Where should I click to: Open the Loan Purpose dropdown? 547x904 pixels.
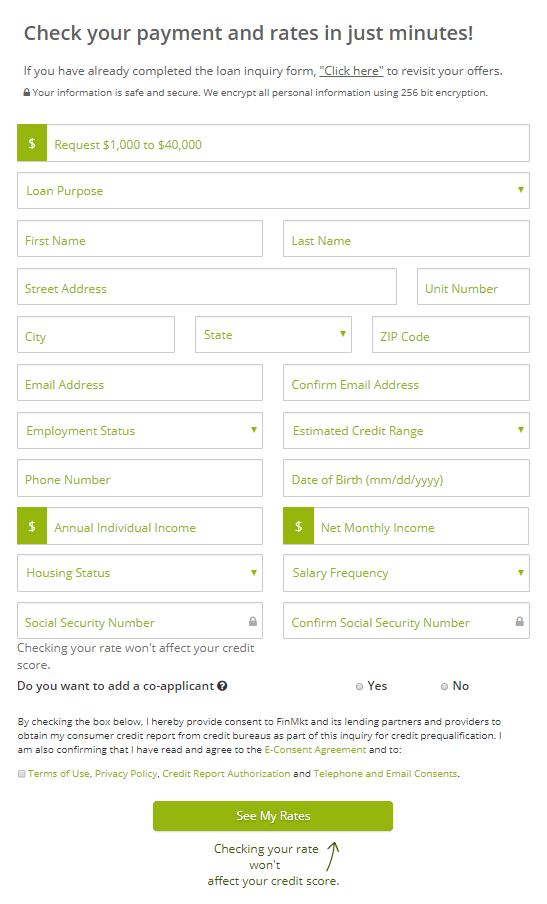click(x=273, y=190)
